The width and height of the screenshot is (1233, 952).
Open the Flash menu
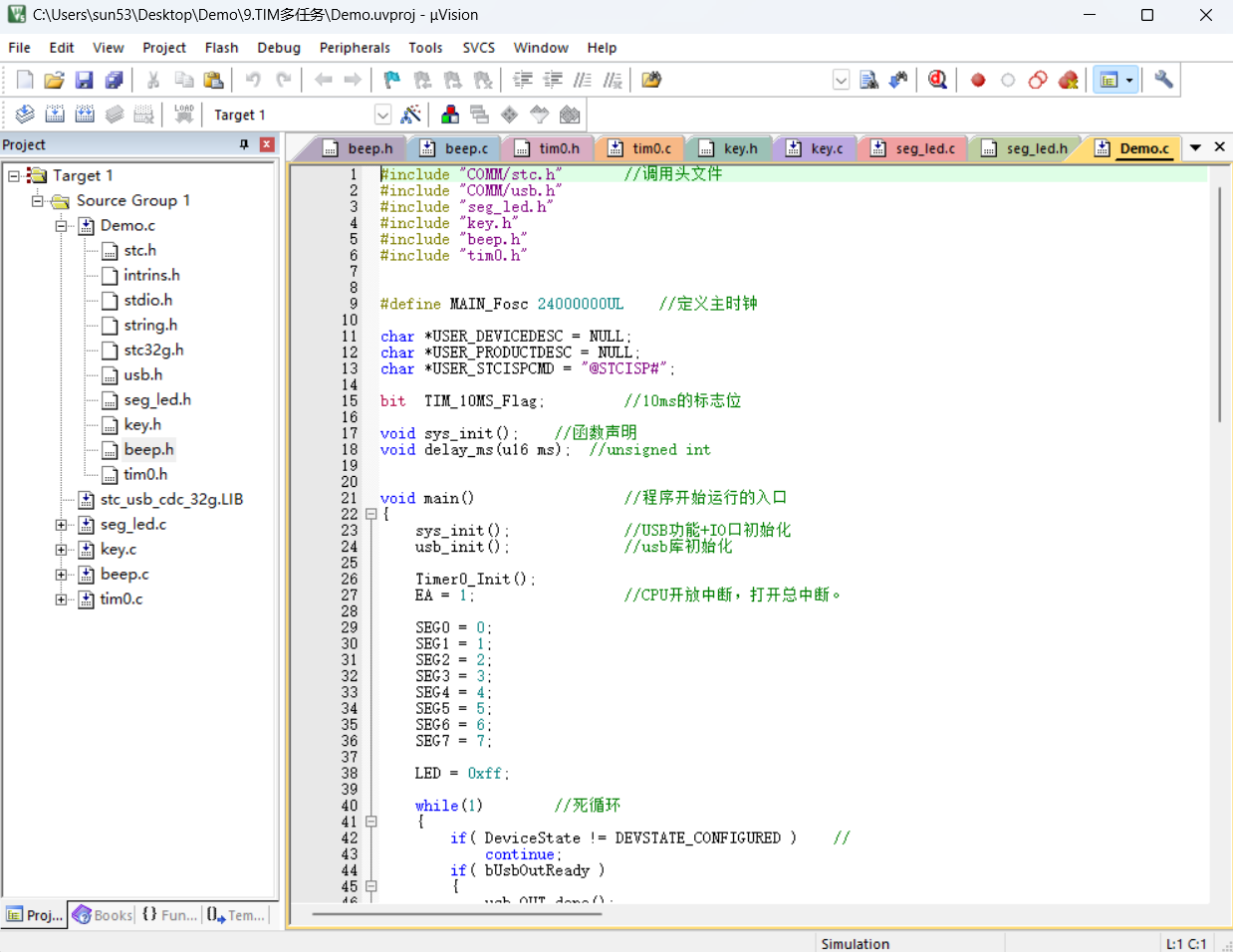point(221,47)
